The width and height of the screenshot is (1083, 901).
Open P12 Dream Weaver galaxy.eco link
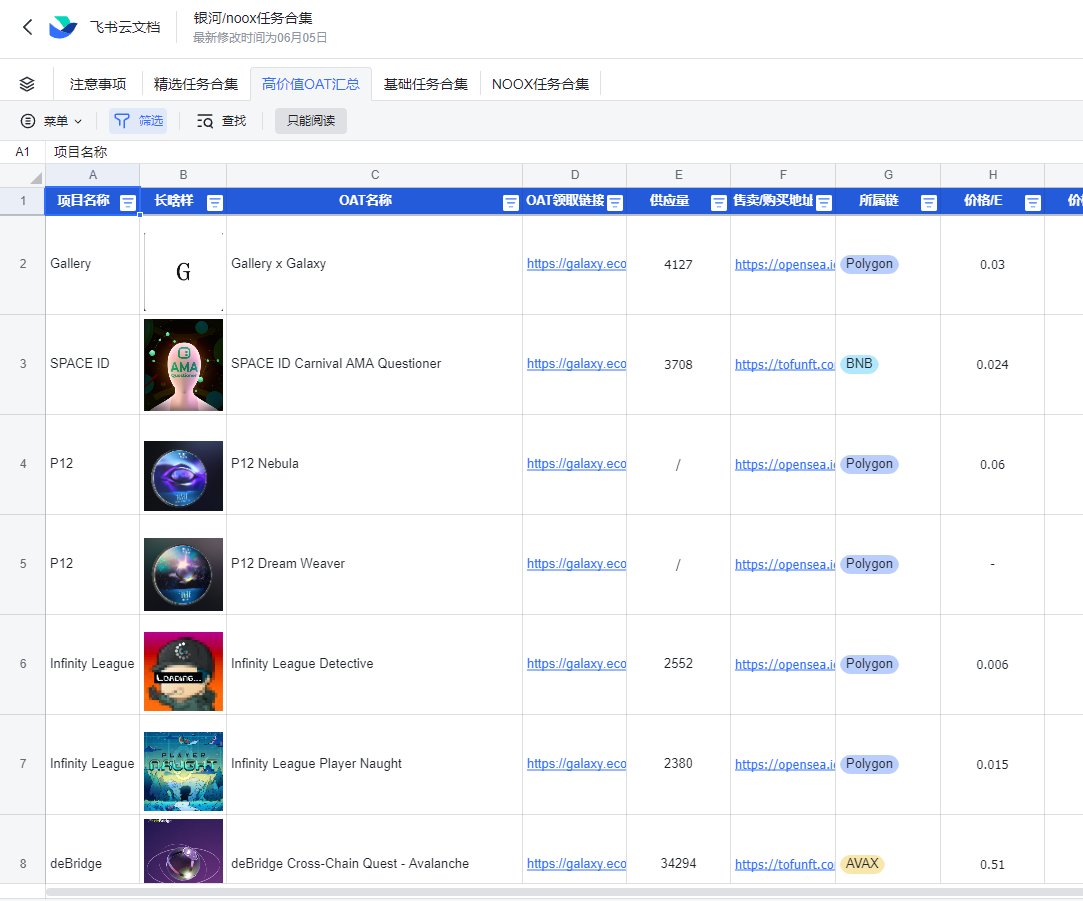click(576, 564)
